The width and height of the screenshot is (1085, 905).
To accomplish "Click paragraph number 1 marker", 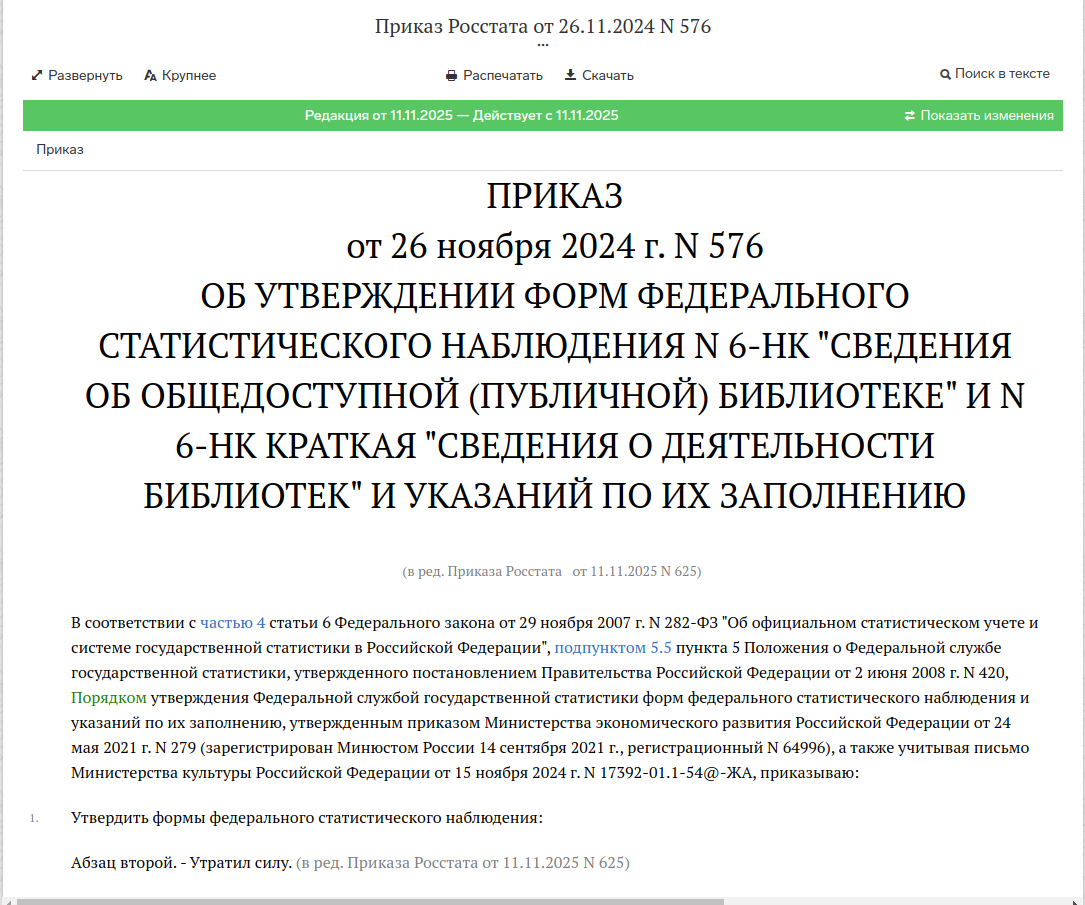I will pos(34,819).
